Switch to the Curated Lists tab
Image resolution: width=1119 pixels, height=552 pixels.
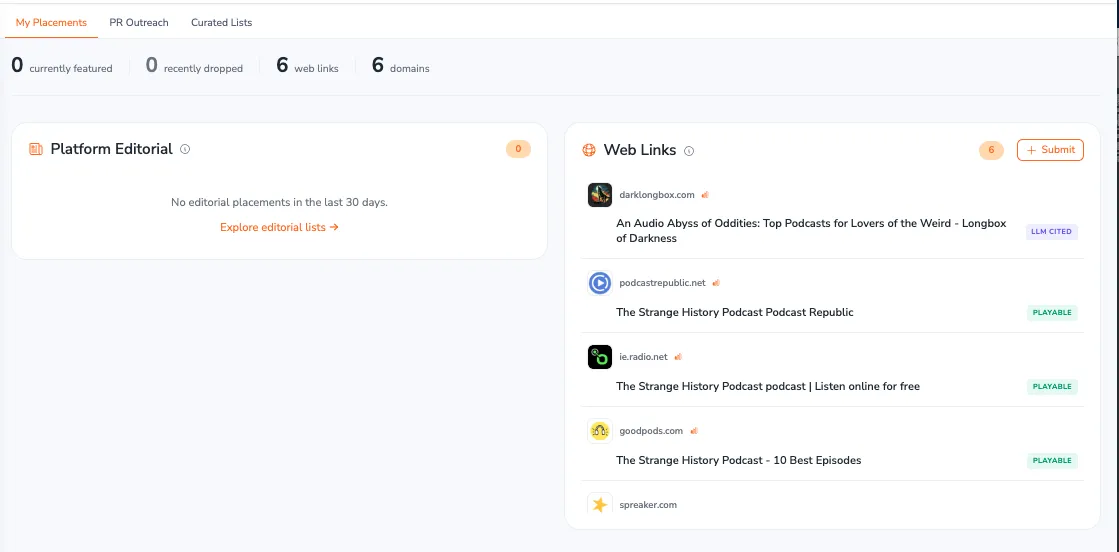click(x=221, y=22)
